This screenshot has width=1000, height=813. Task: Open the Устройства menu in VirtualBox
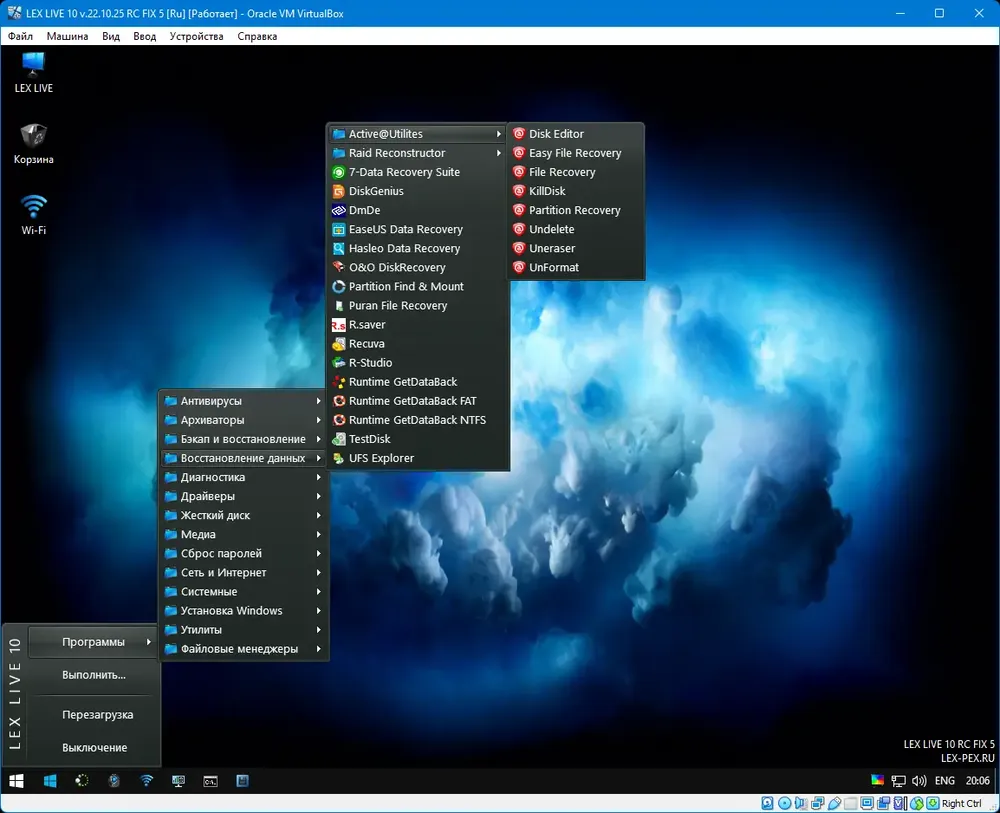click(x=196, y=36)
